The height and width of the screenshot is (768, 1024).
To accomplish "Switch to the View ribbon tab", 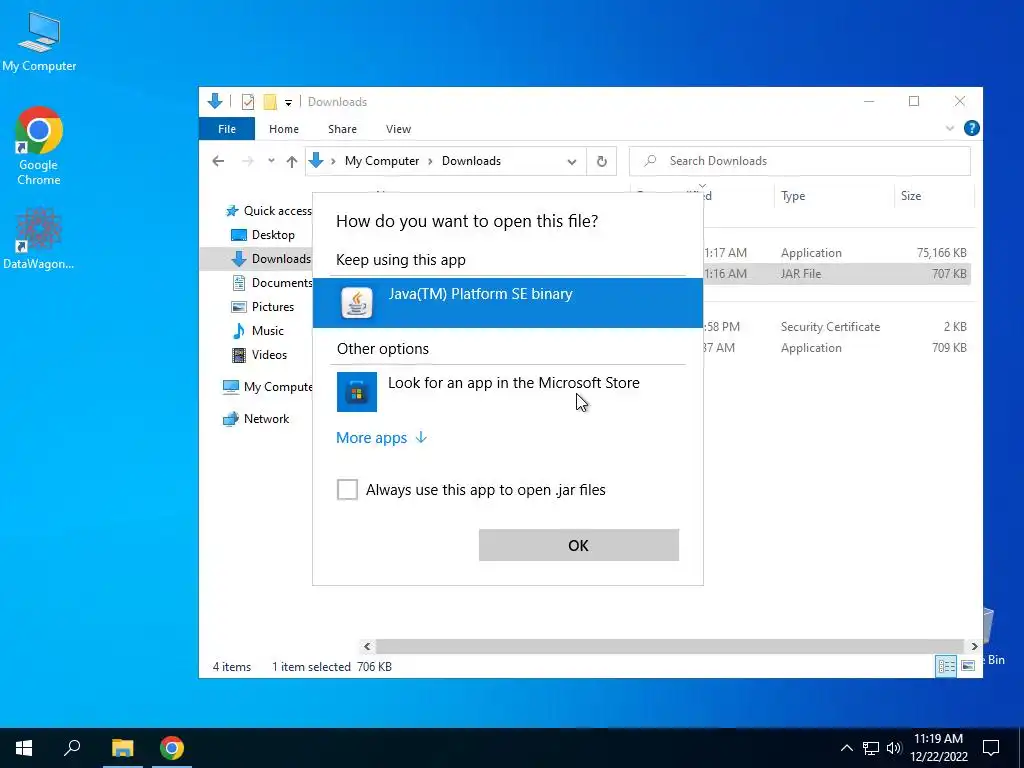I will [398, 129].
